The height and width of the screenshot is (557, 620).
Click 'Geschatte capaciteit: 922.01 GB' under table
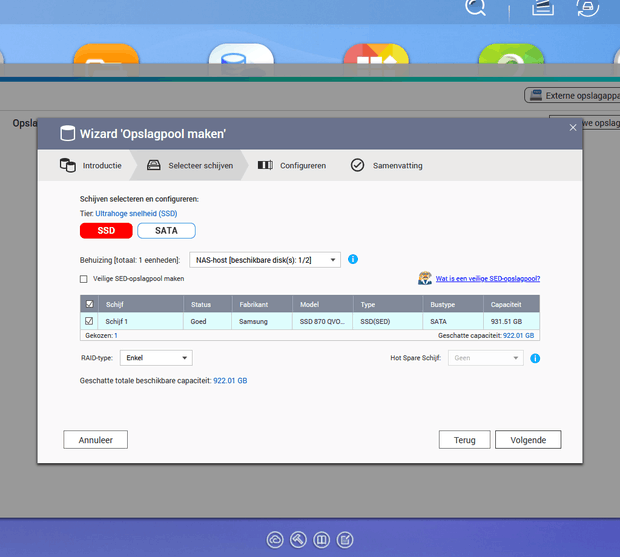click(x=486, y=335)
